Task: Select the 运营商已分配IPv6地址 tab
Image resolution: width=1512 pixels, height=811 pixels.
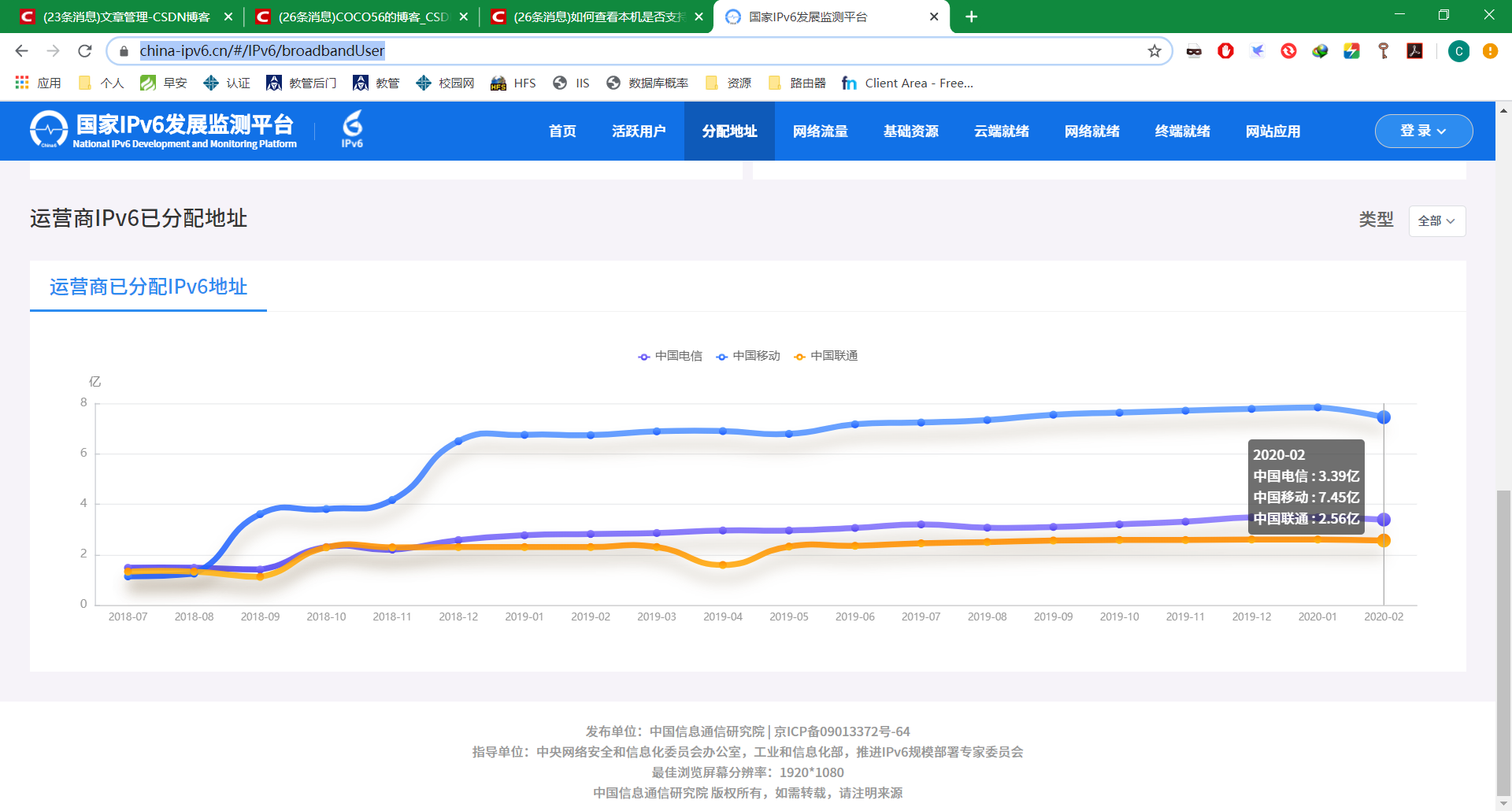Action: tap(148, 287)
